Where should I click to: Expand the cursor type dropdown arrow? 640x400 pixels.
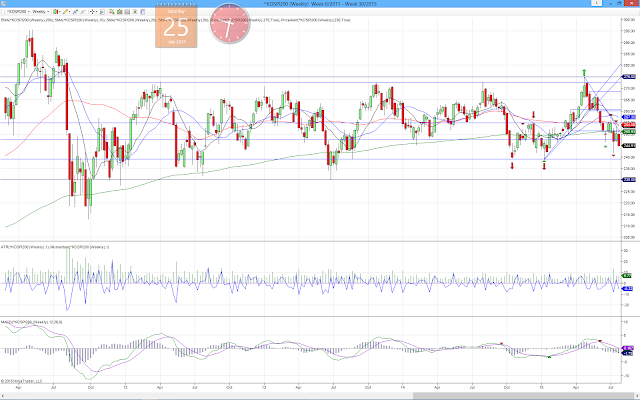click(96, 12)
